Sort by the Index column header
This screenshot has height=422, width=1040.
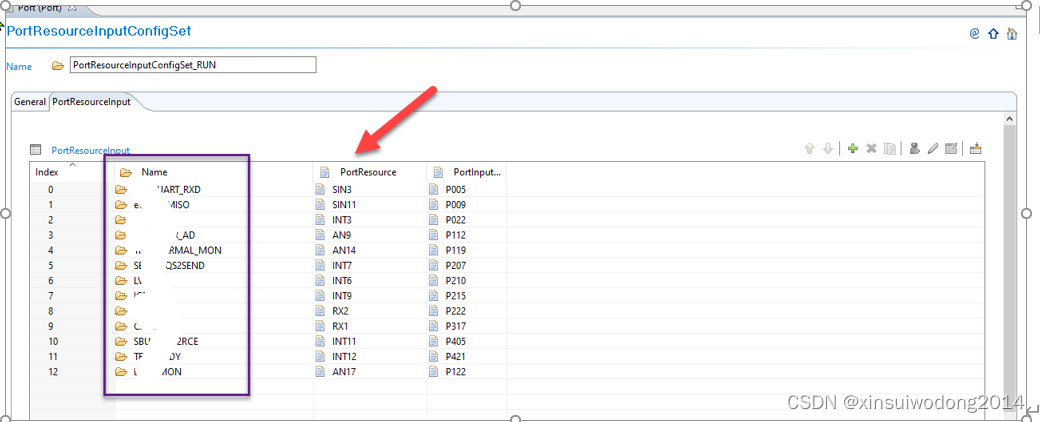[47, 172]
